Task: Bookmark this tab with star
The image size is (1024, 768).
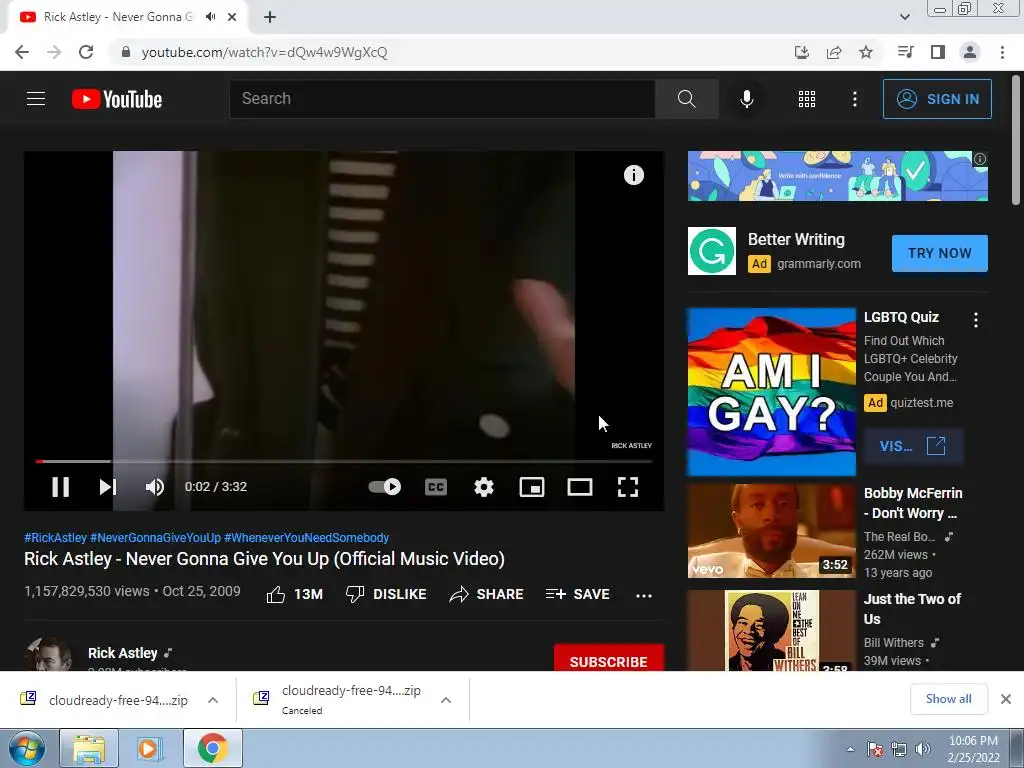Action: coord(866,52)
